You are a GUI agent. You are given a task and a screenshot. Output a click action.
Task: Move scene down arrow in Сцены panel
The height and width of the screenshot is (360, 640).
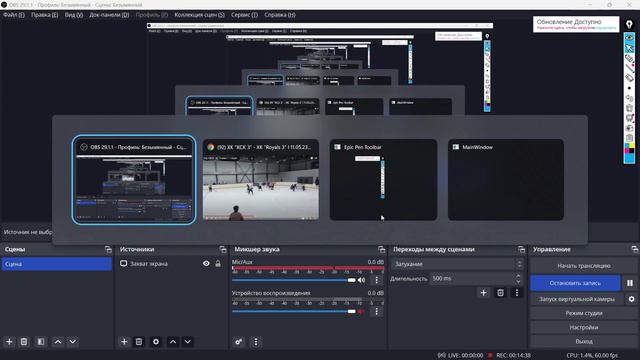73,342
